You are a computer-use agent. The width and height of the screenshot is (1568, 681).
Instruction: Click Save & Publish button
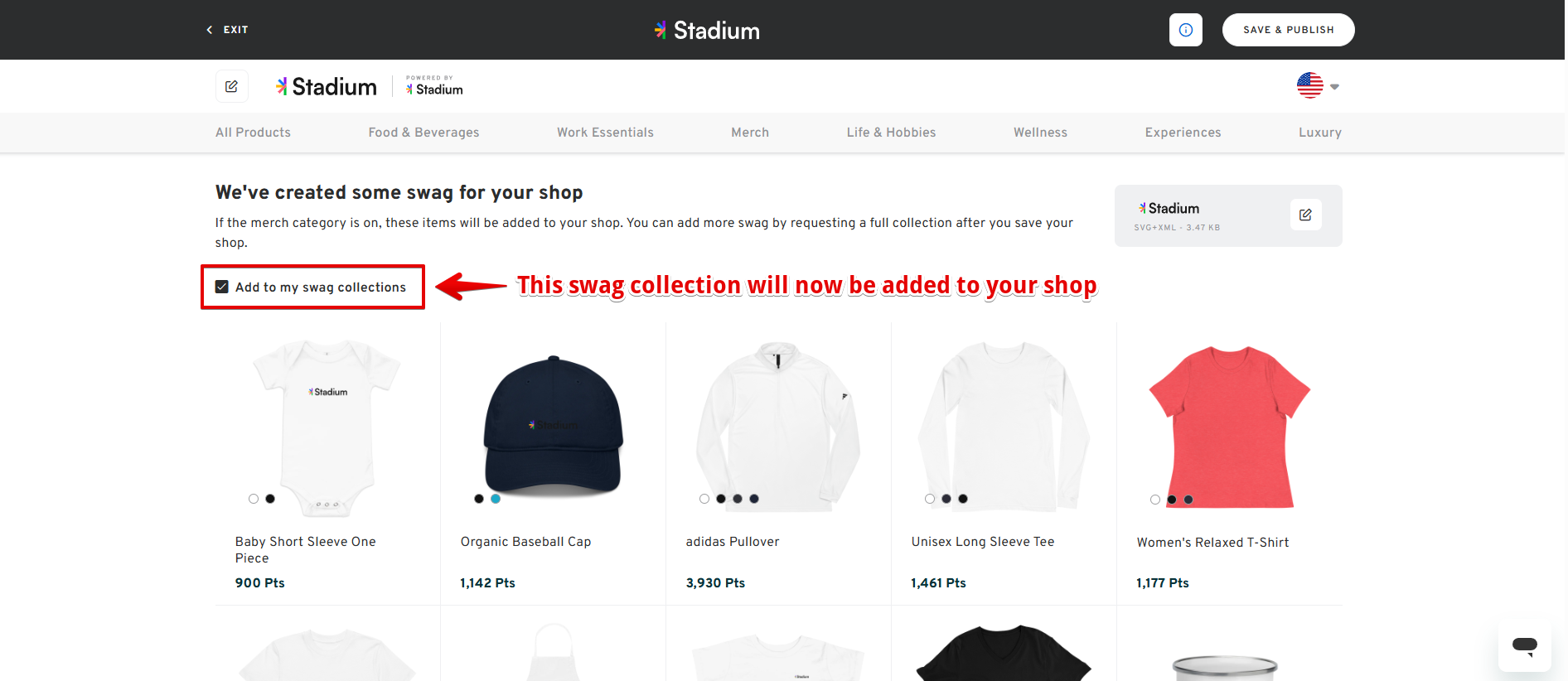[1288, 30]
